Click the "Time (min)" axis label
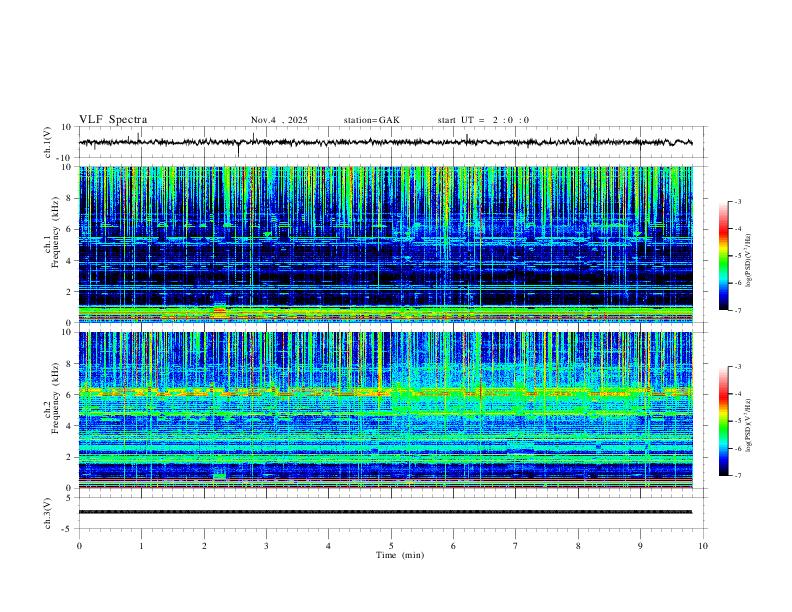This screenshot has width=792, height=612. pos(400,555)
